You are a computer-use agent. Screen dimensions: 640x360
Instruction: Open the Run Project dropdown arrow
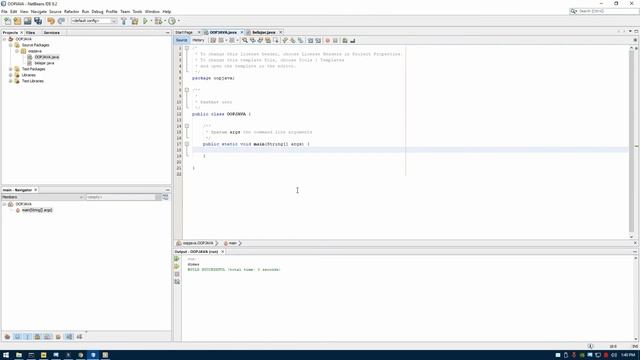tap(151, 21)
